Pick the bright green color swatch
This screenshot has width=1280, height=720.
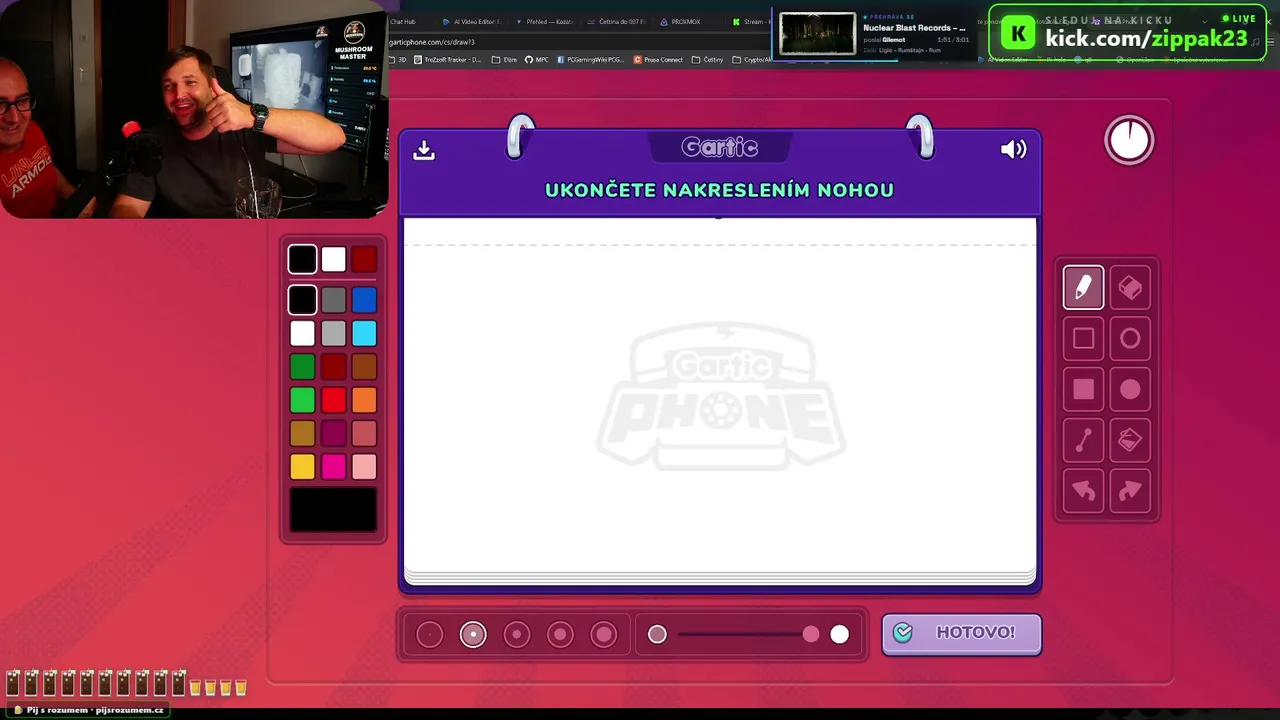click(302, 400)
